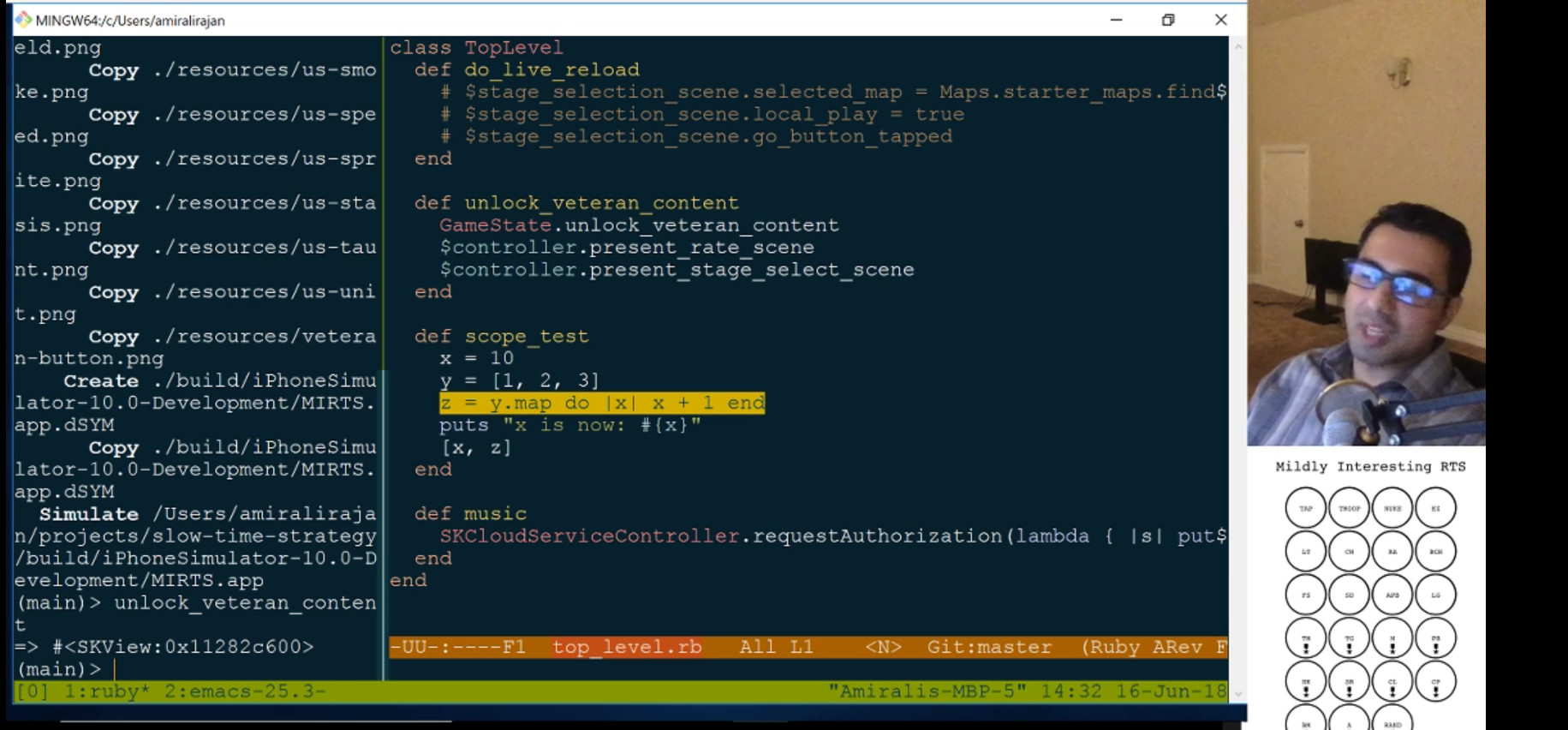Viewport: 1568px width, 730px height.
Task: Choose the APB circle button
Action: click(x=1392, y=595)
